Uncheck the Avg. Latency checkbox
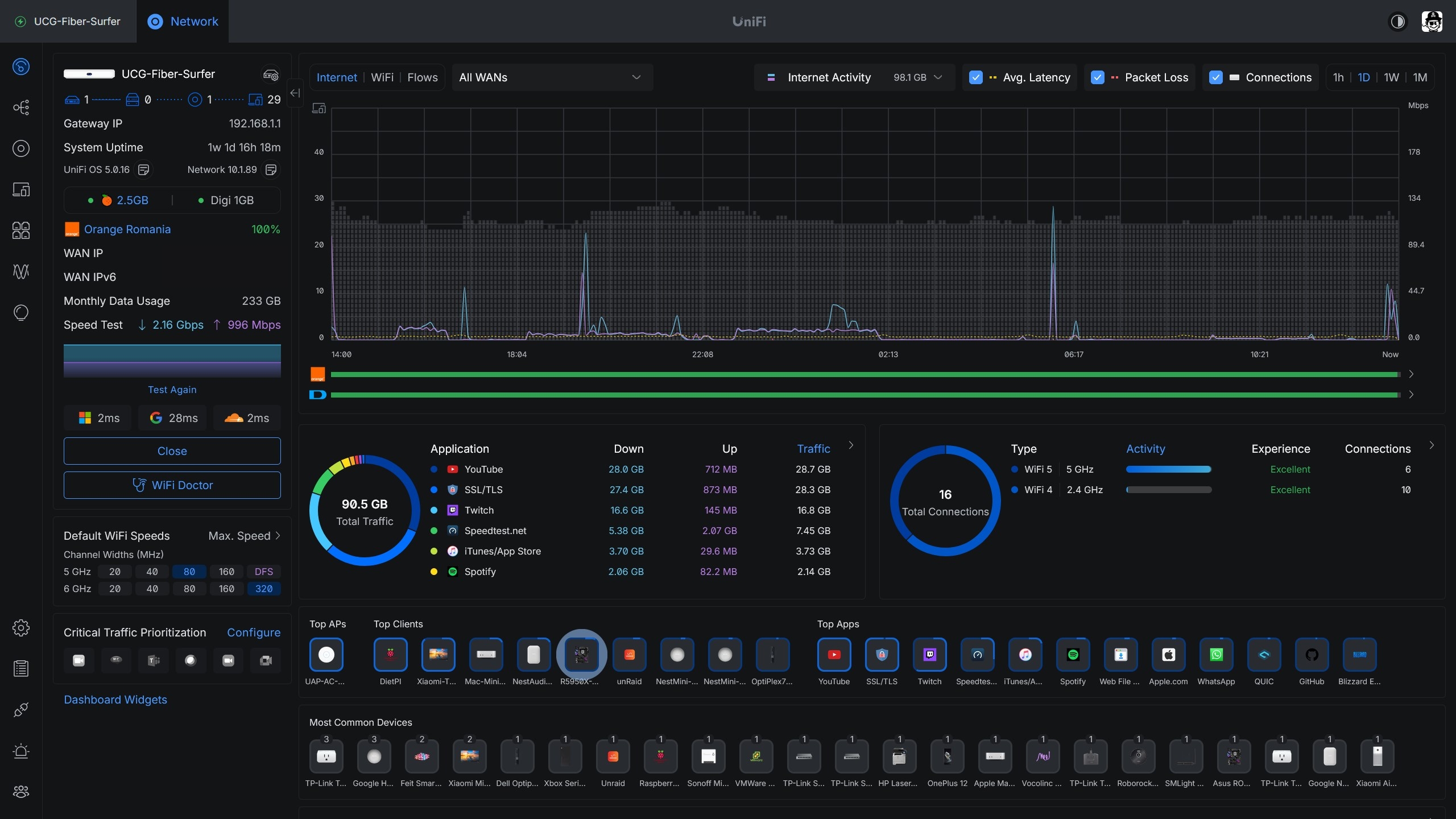The height and width of the screenshot is (819, 1456). click(975, 77)
